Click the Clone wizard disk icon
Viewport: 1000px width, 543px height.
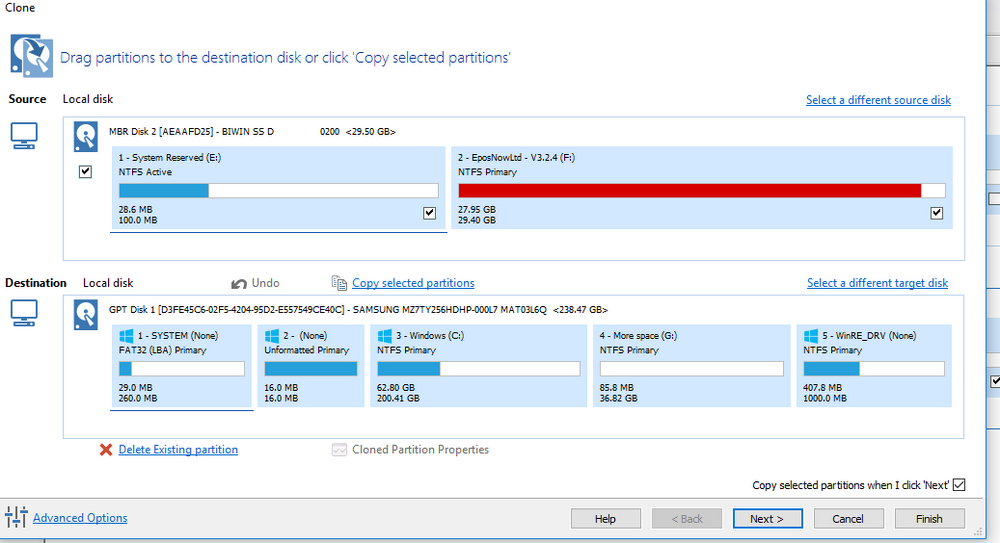(x=31, y=56)
